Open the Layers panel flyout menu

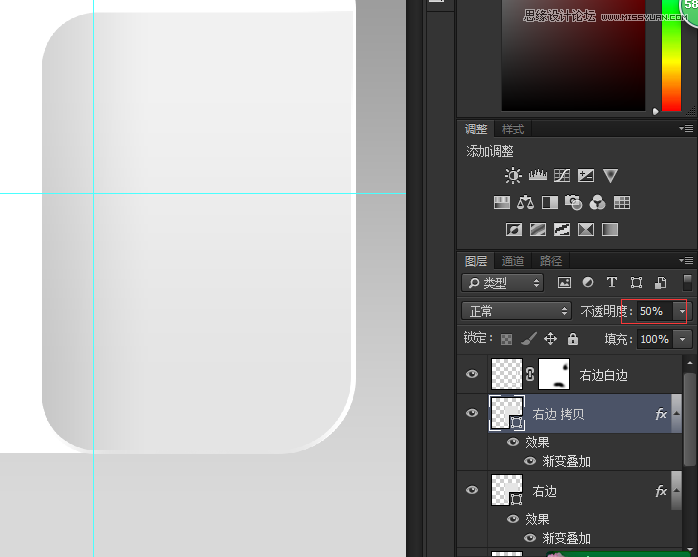[x=686, y=260]
